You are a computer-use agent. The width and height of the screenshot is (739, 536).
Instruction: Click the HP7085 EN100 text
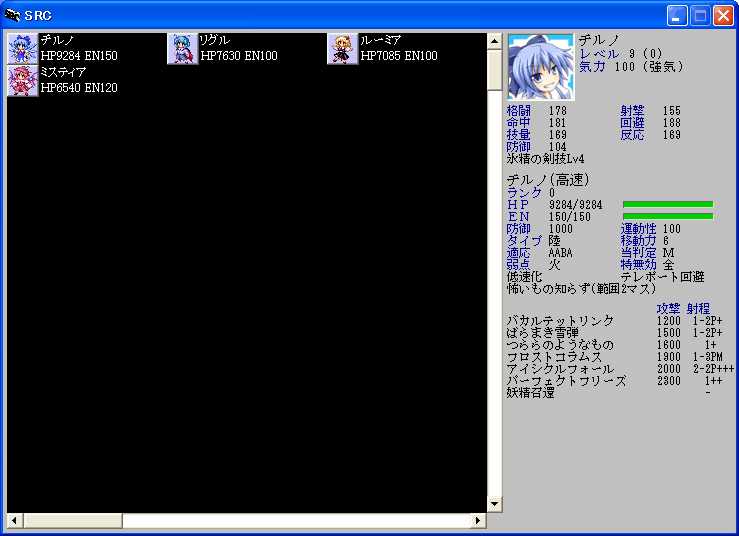[399, 56]
